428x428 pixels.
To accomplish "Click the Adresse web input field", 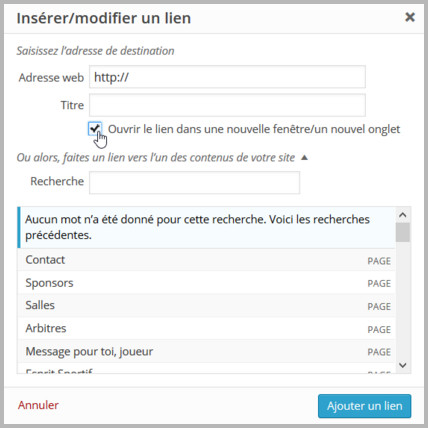I will 227,77.
